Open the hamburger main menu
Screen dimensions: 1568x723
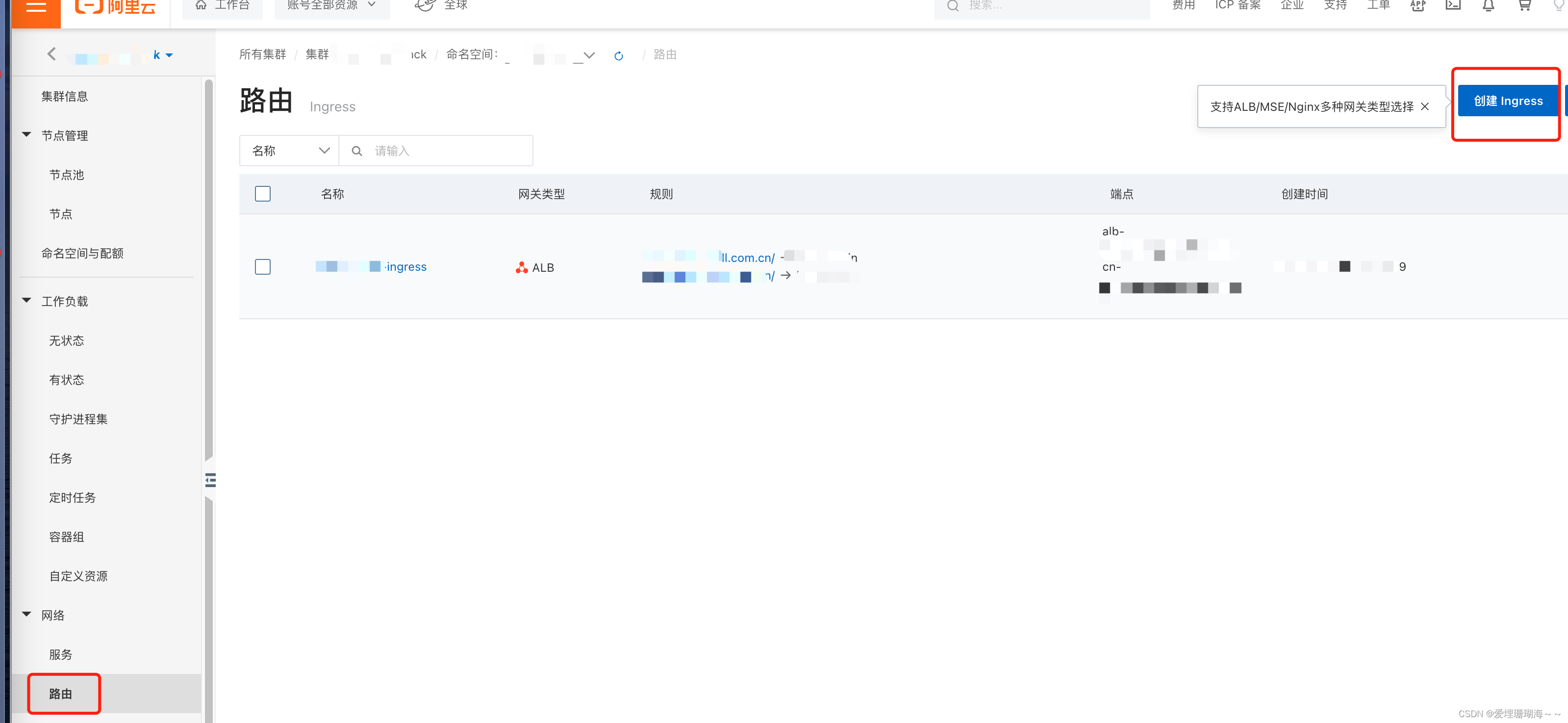point(36,8)
